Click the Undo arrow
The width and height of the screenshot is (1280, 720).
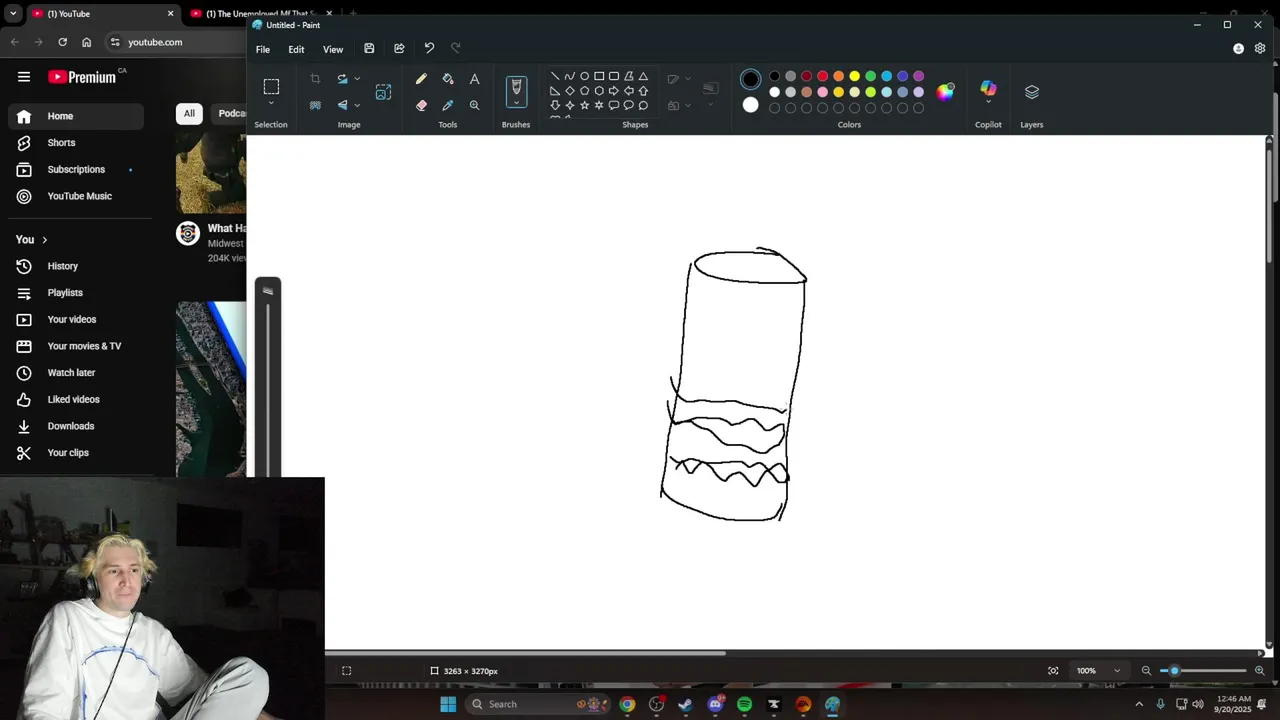pos(429,48)
